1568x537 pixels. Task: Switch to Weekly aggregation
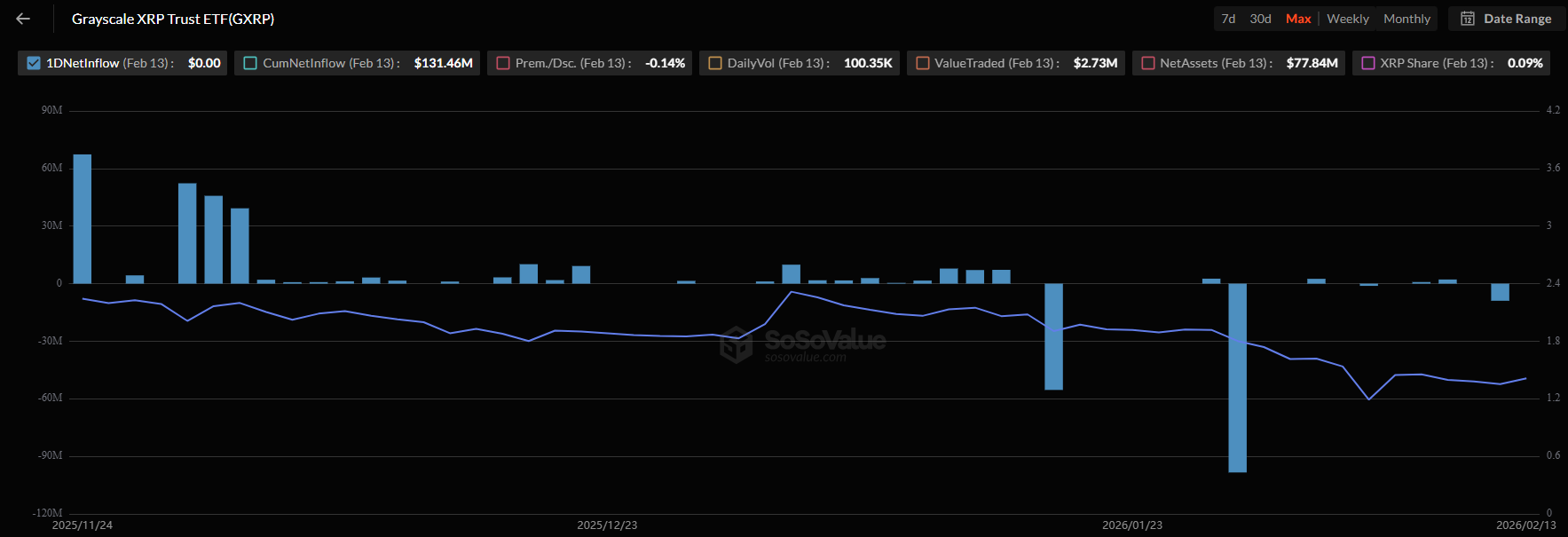1347,19
